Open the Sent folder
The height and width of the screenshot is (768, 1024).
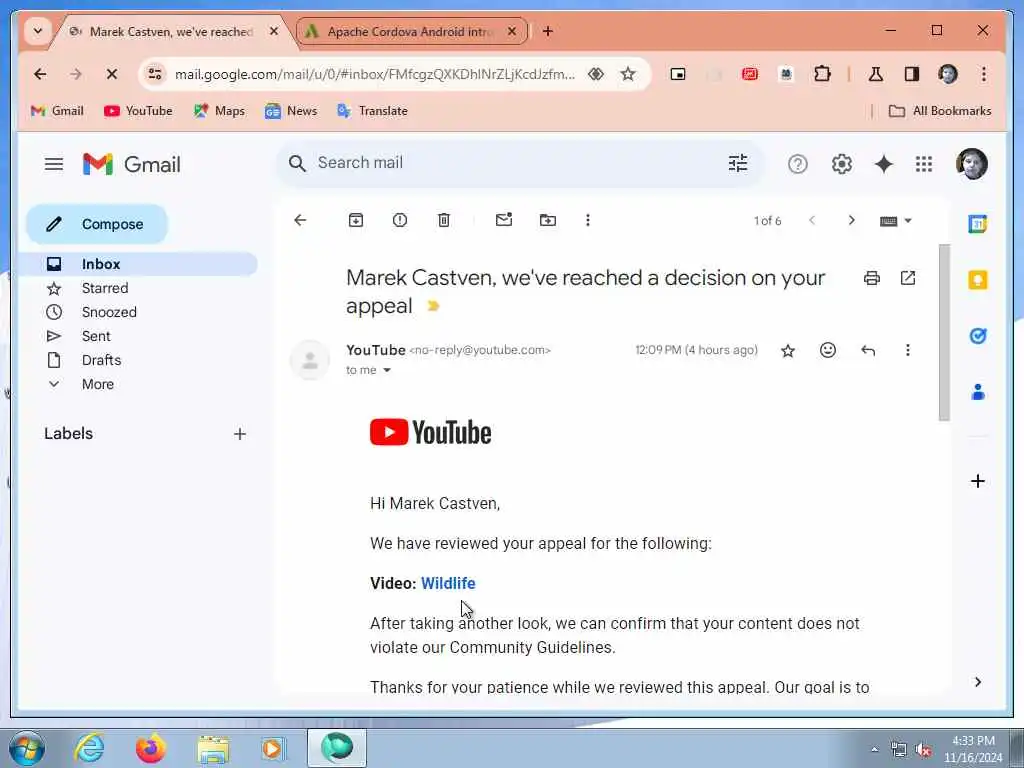(96, 336)
